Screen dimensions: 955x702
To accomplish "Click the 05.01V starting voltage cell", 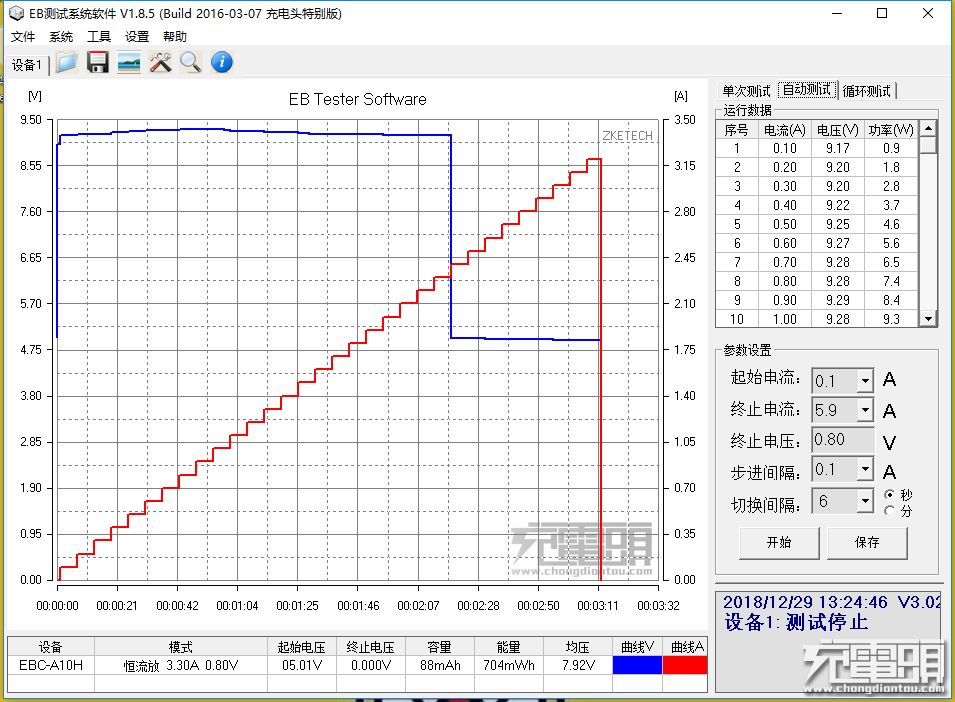I will (301, 665).
